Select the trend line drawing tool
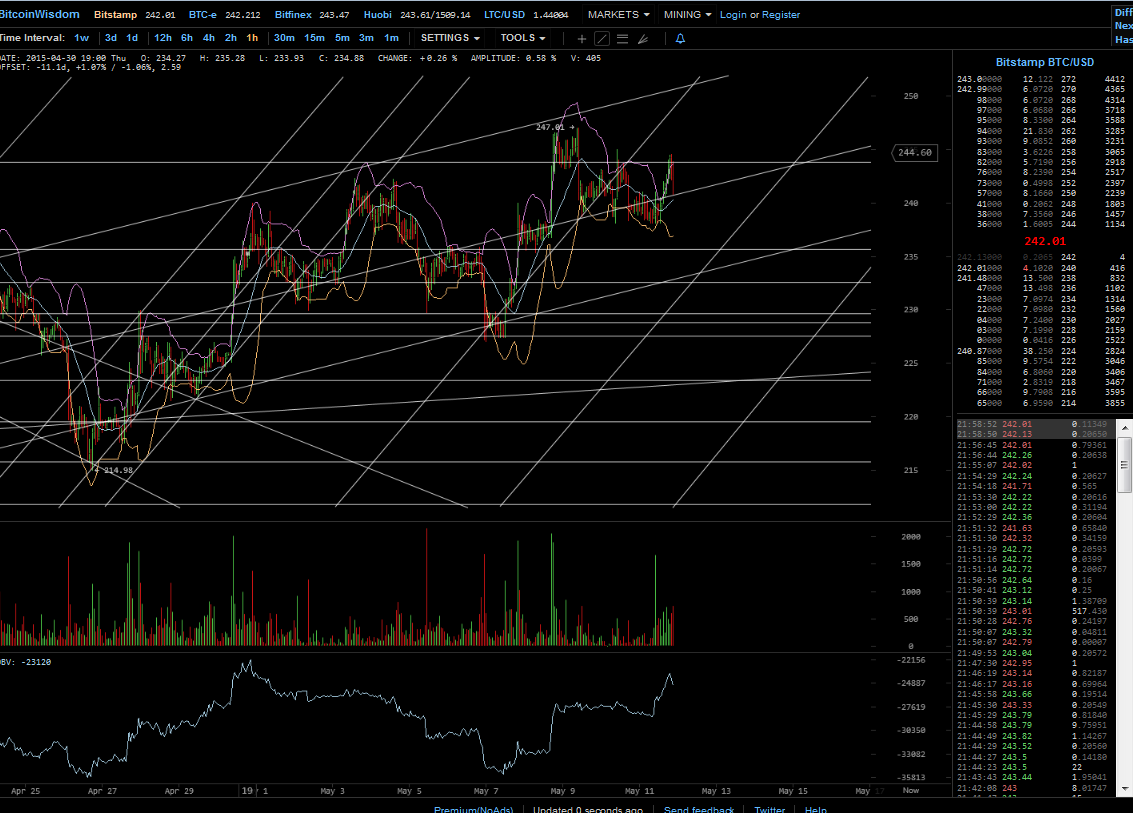 [602, 39]
